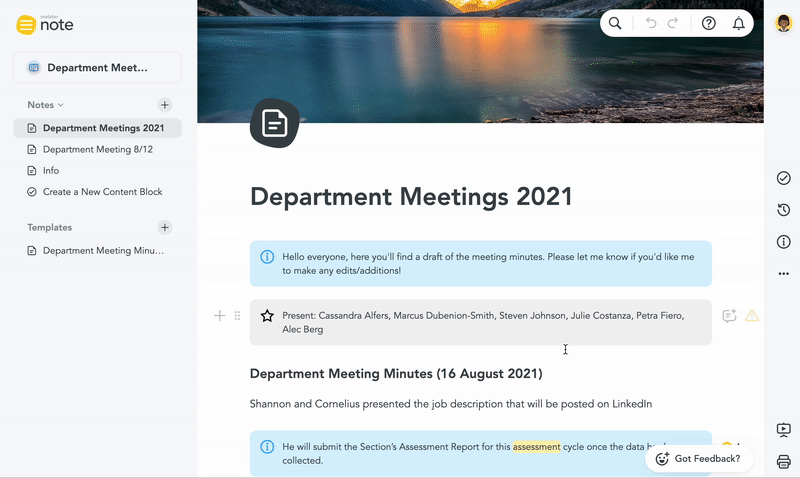Click the Department Meetings 2021 title
This screenshot has width=800, height=478.
[411, 197]
